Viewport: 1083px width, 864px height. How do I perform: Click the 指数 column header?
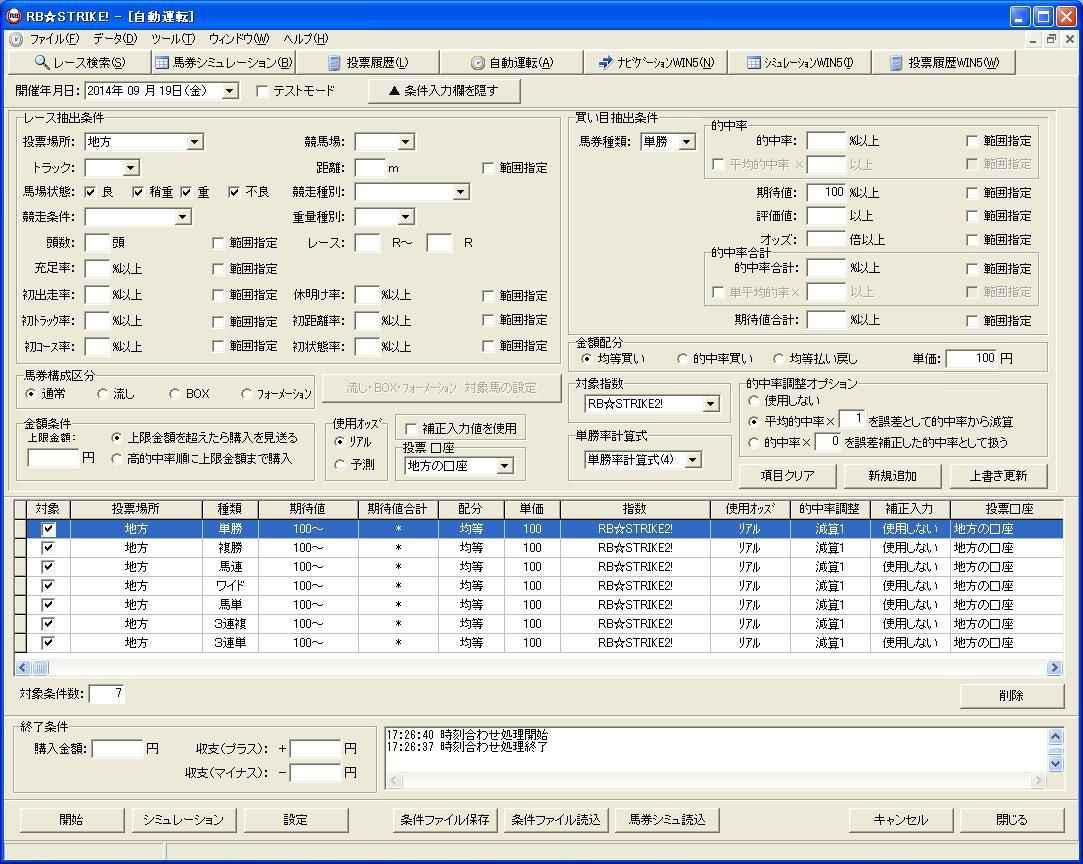(x=635, y=509)
